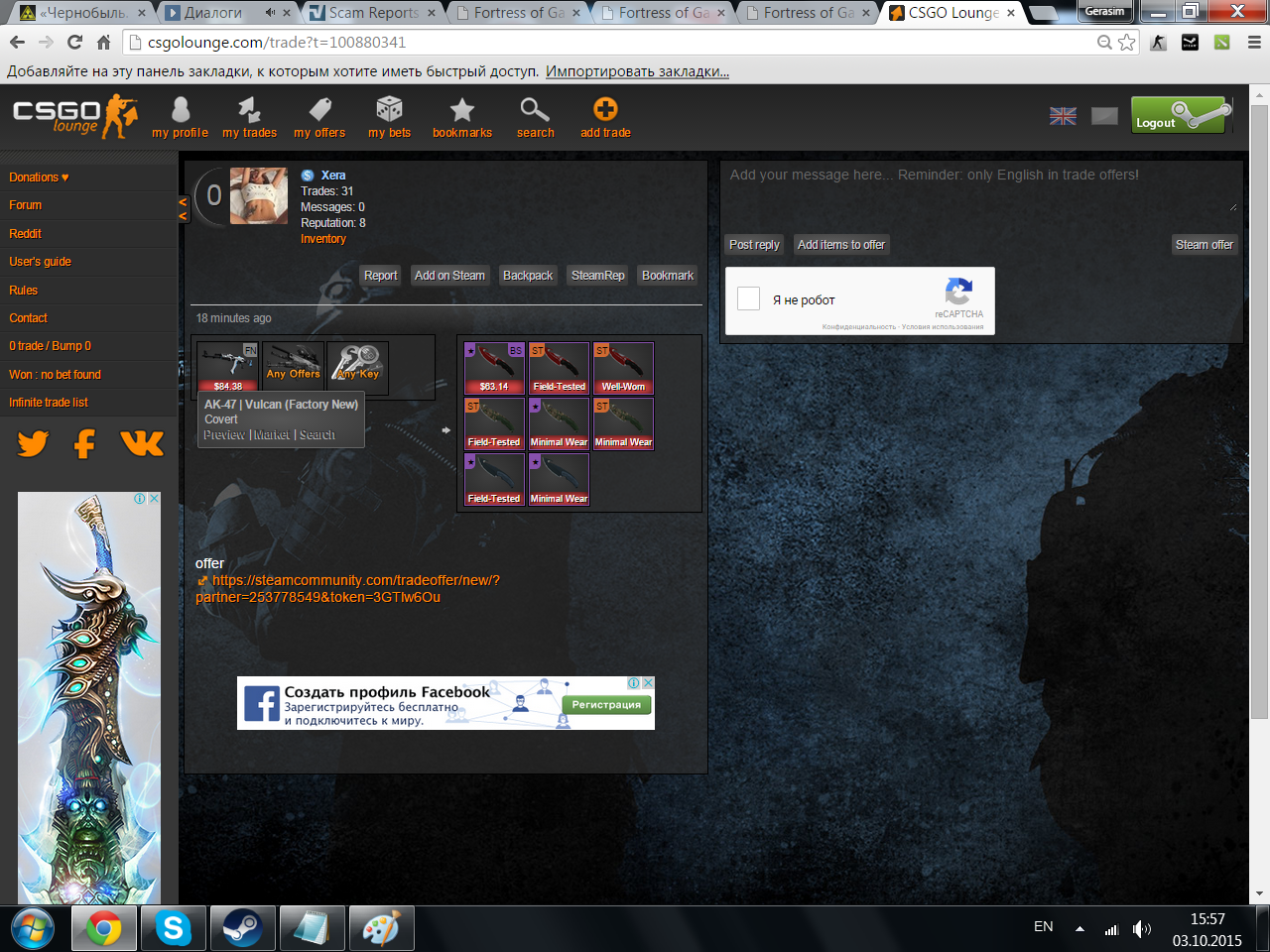
Task: Click the Bookmark button
Action: (x=668, y=276)
